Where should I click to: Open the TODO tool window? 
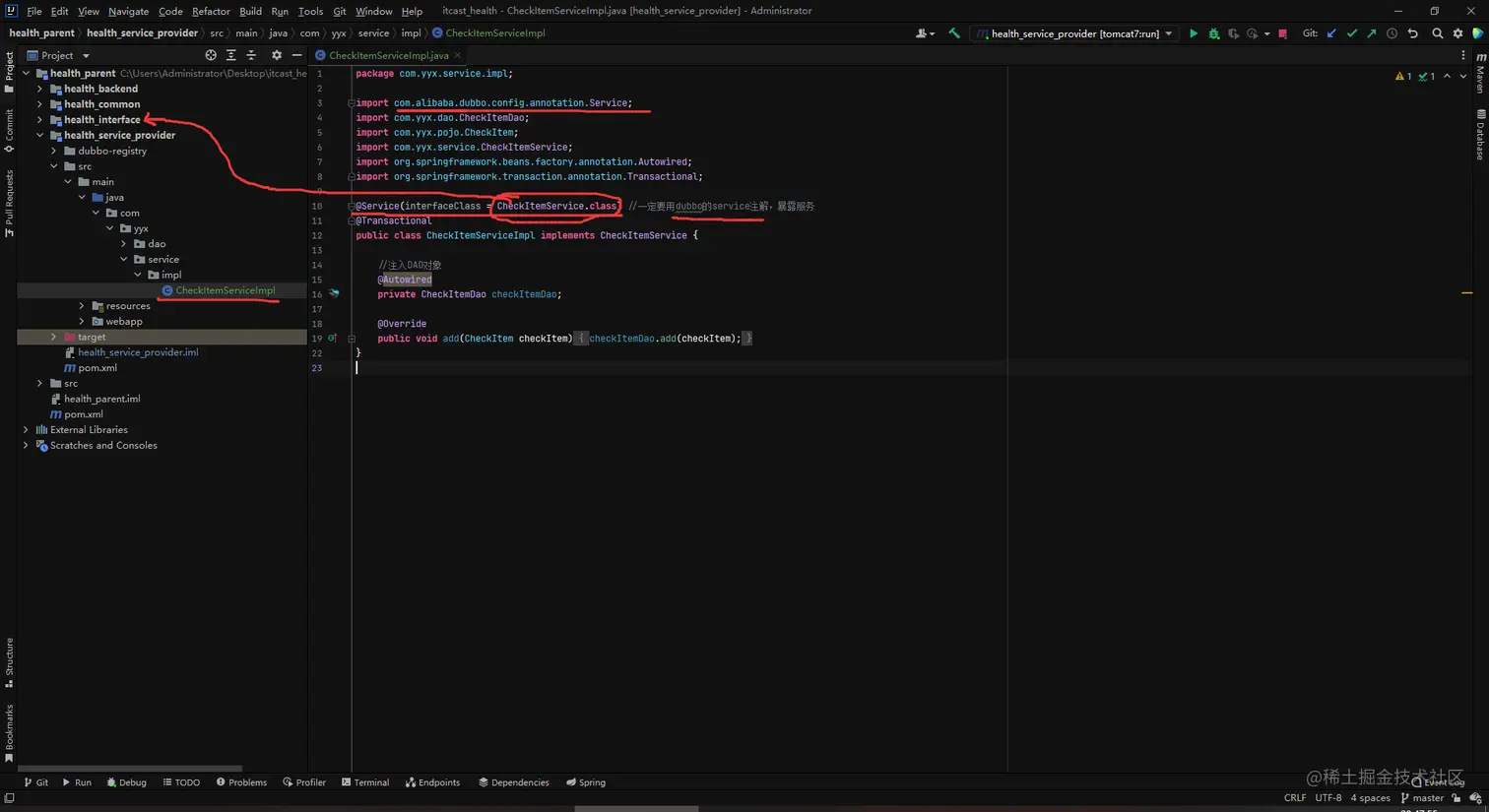point(181,782)
